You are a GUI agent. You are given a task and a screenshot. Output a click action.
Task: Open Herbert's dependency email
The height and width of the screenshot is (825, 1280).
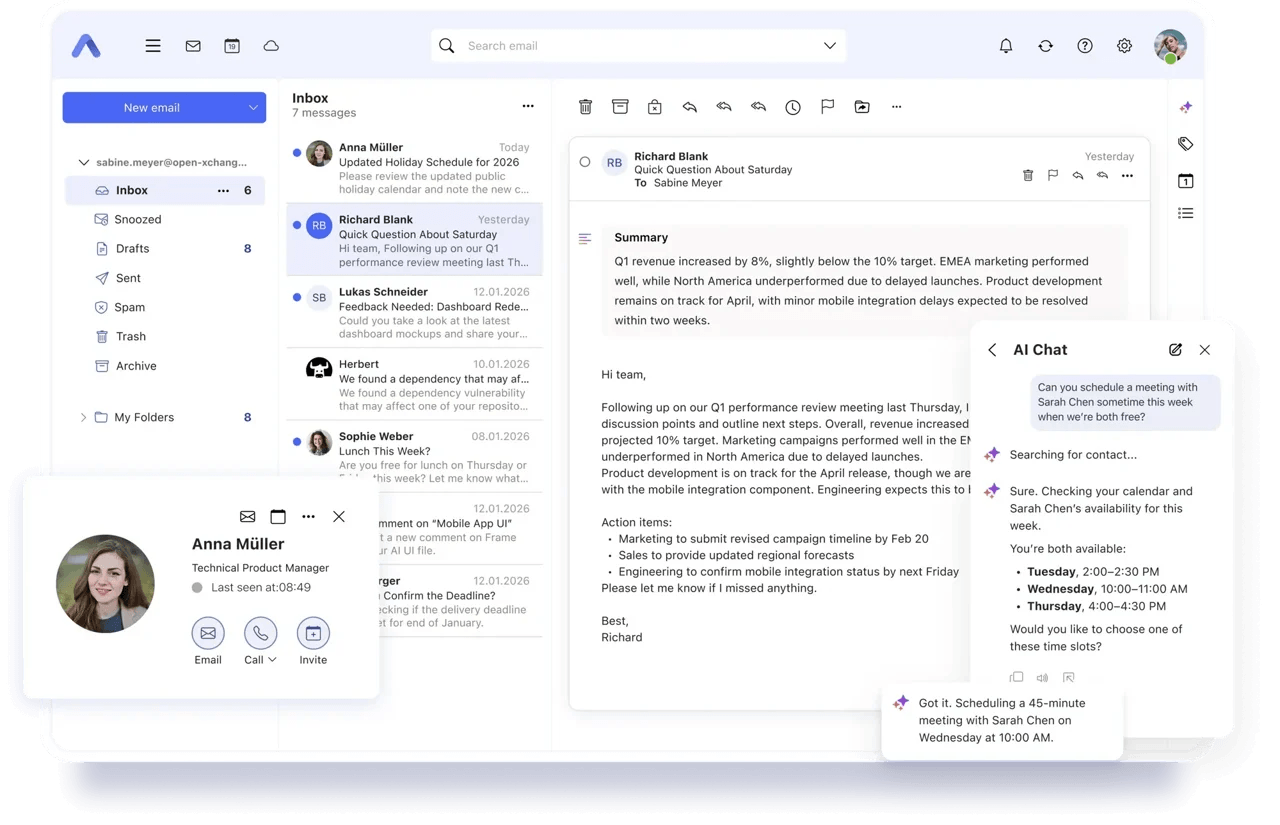point(415,385)
